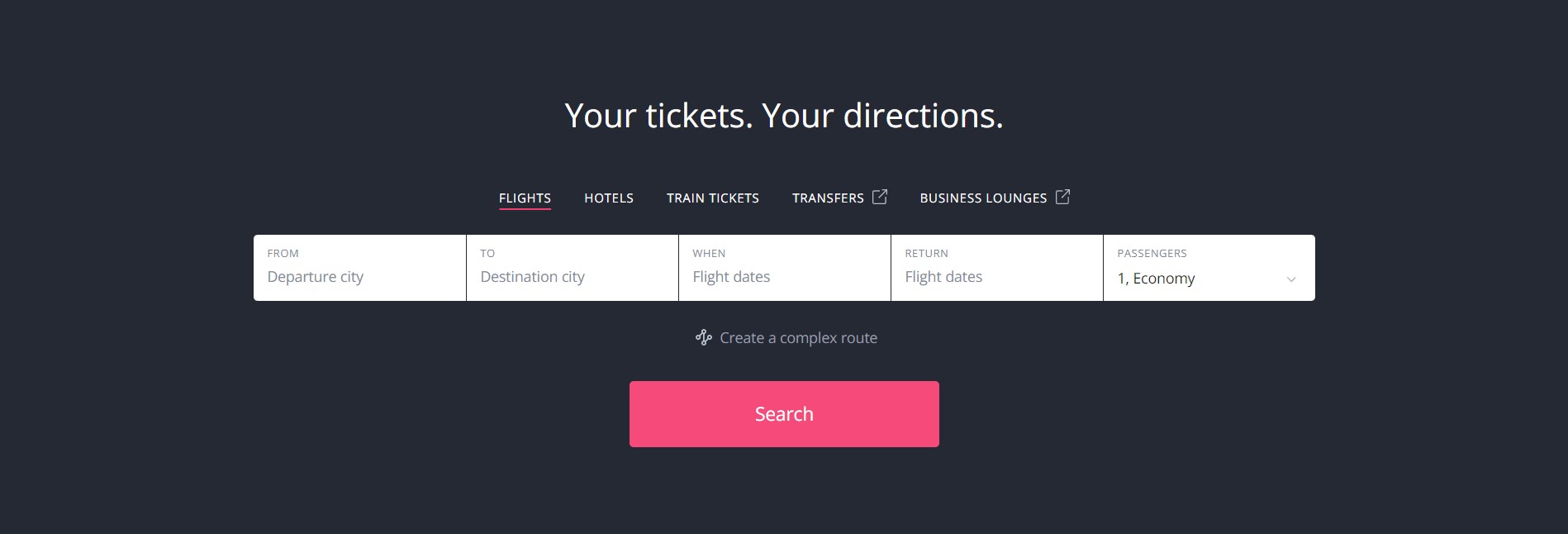
Task: Click the external link icon beside BUSINESS LOUNGES
Action: coord(1062,197)
